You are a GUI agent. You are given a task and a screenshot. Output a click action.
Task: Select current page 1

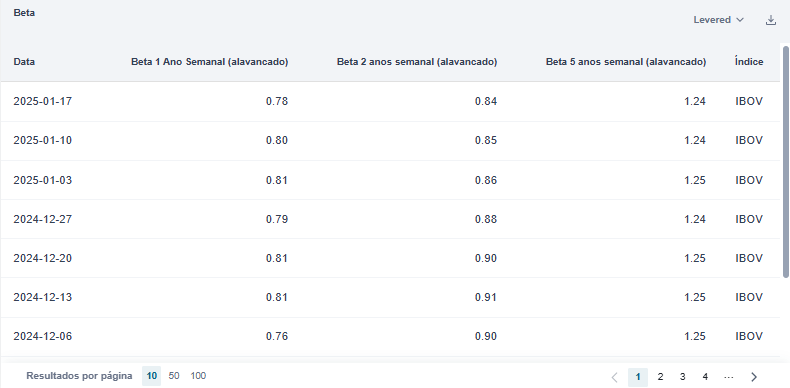pyautogui.click(x=638, y=377)
